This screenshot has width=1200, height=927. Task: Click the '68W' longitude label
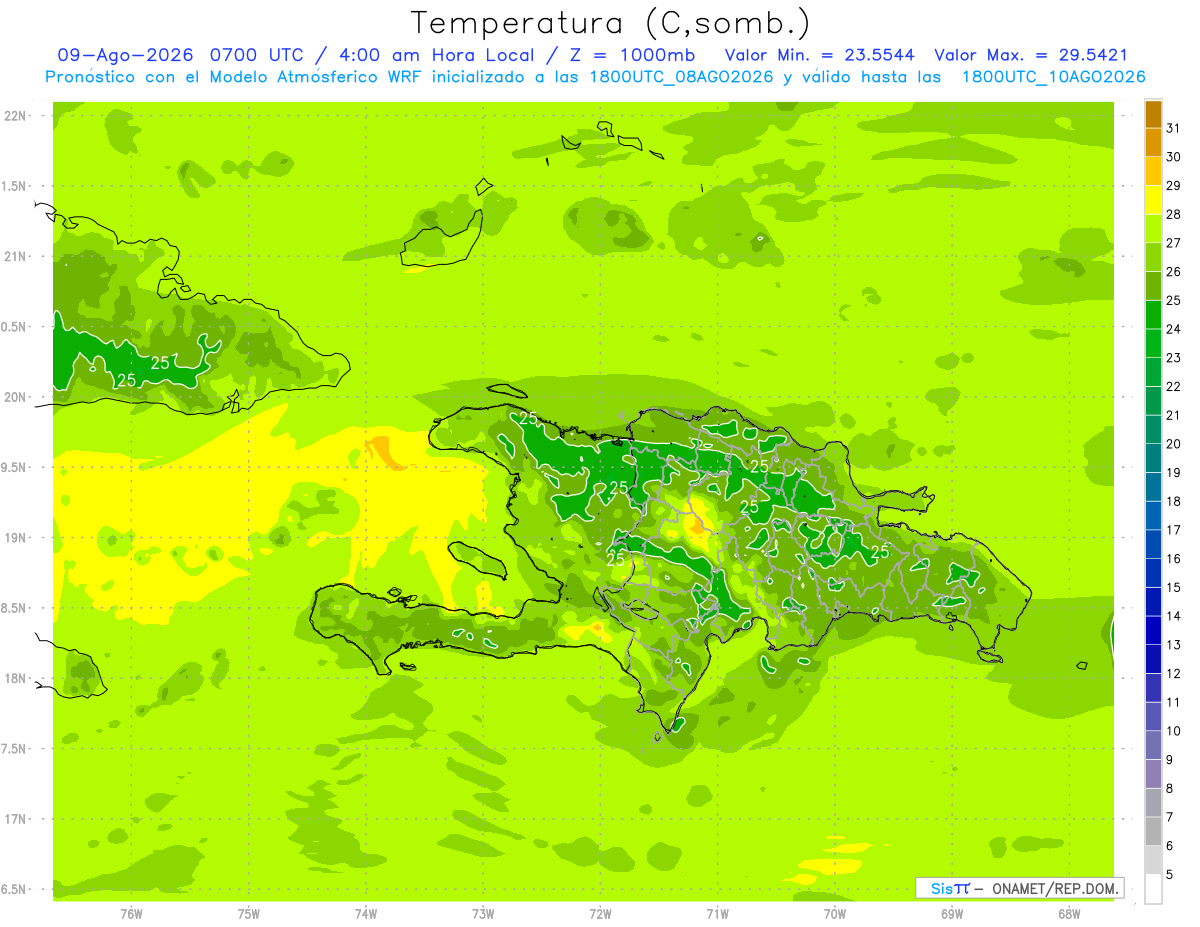(x=1069, y=913)
